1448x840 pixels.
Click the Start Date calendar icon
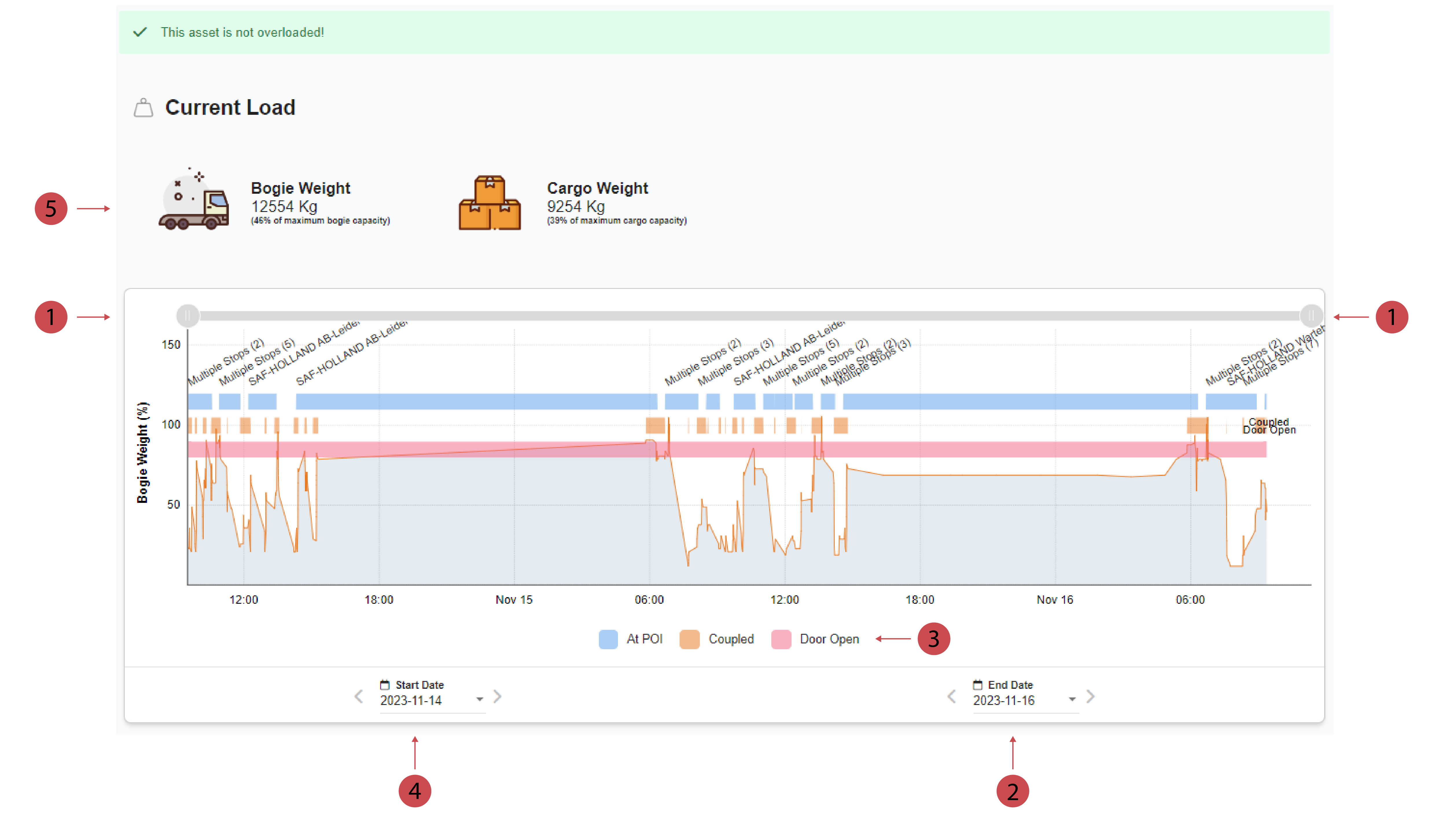point(385,684)
